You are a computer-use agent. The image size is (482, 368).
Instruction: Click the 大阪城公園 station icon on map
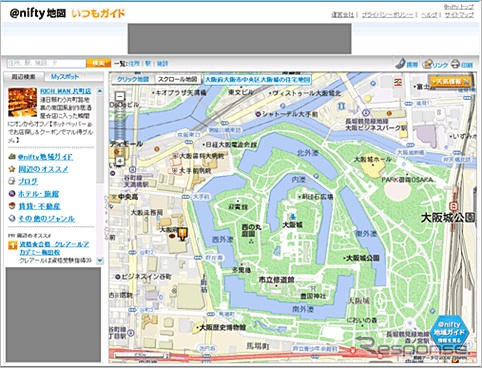point(453,205)
